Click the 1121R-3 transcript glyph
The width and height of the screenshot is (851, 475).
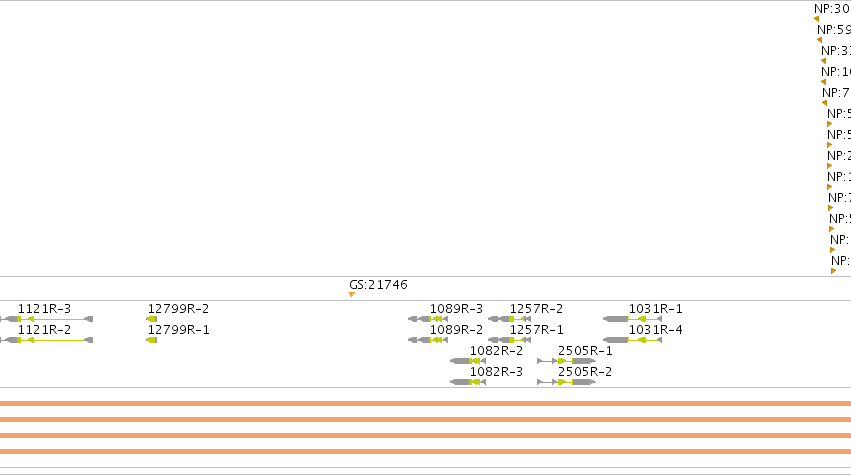click(47, 319)
